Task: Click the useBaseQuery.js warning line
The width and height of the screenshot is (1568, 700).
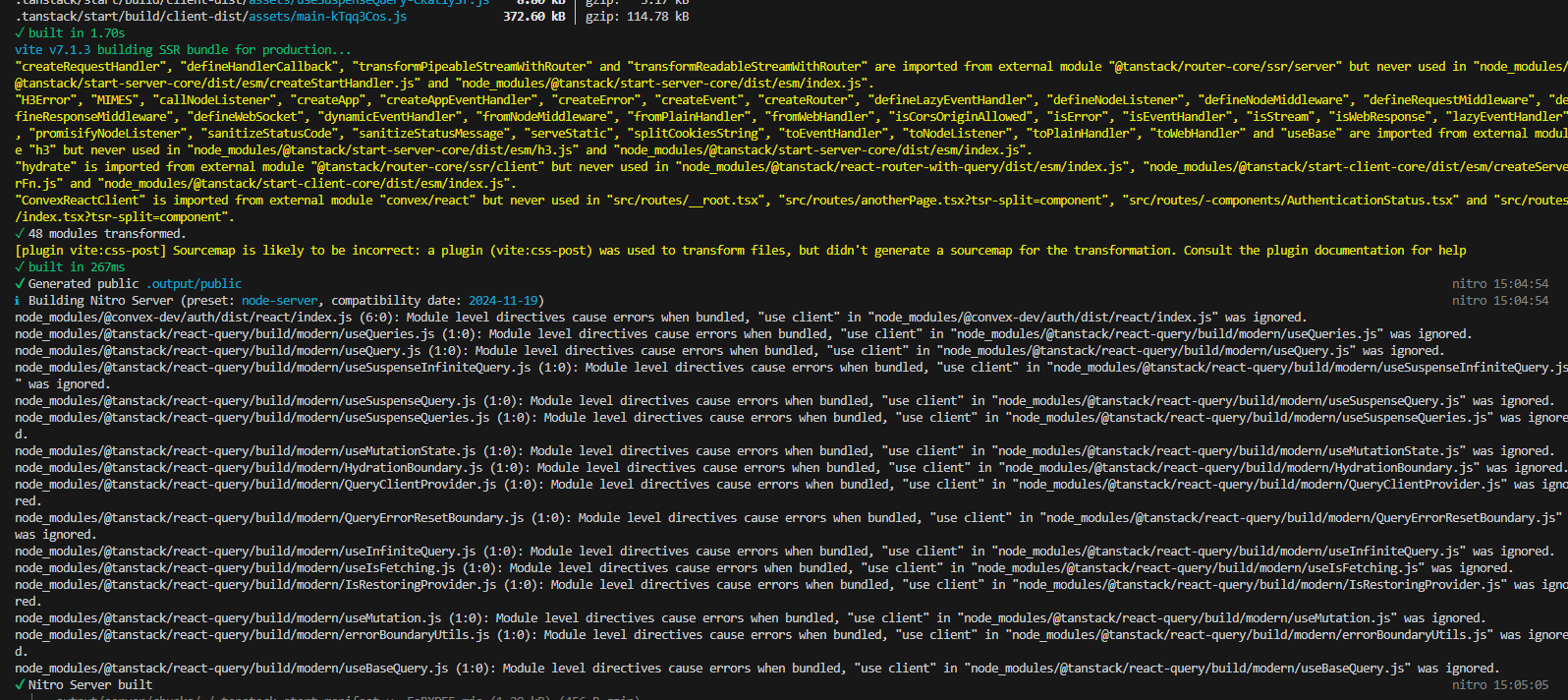Action: click(757, 668)
